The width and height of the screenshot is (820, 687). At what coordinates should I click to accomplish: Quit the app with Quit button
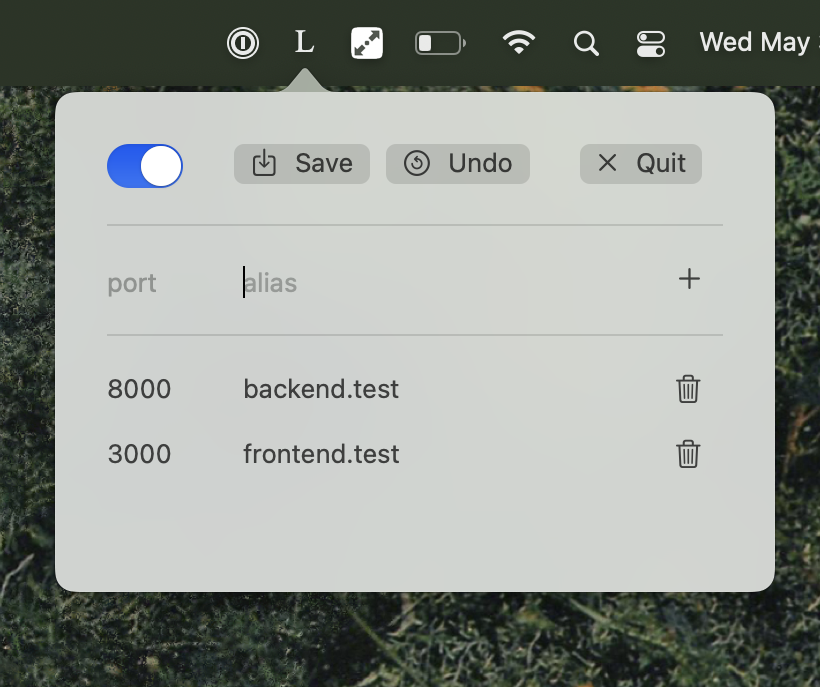click(x=641, y=164)
